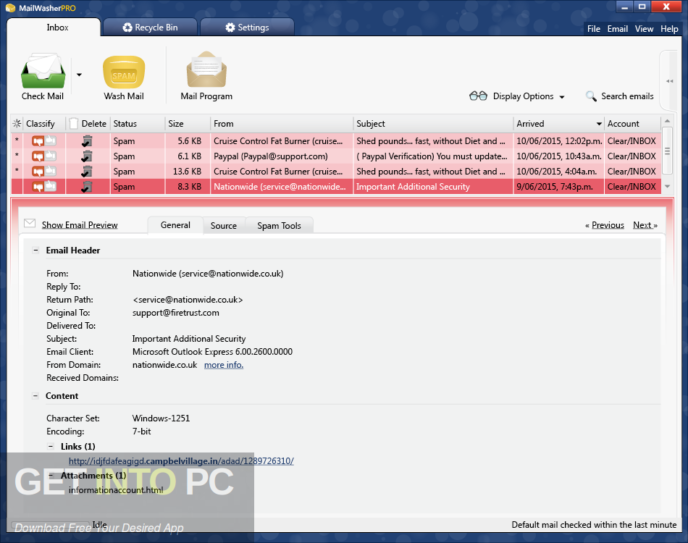Sort by the Subject column header
688x543 pixels.
pos(433,124)
